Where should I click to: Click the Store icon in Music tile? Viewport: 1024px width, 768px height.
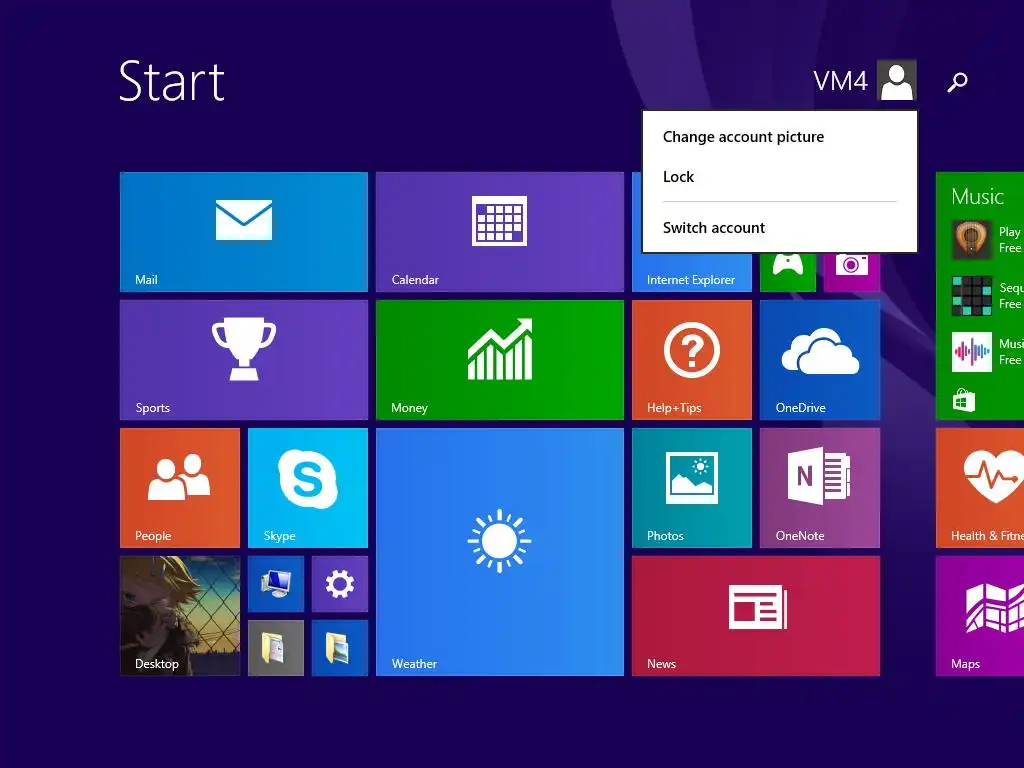click(964, 400)
